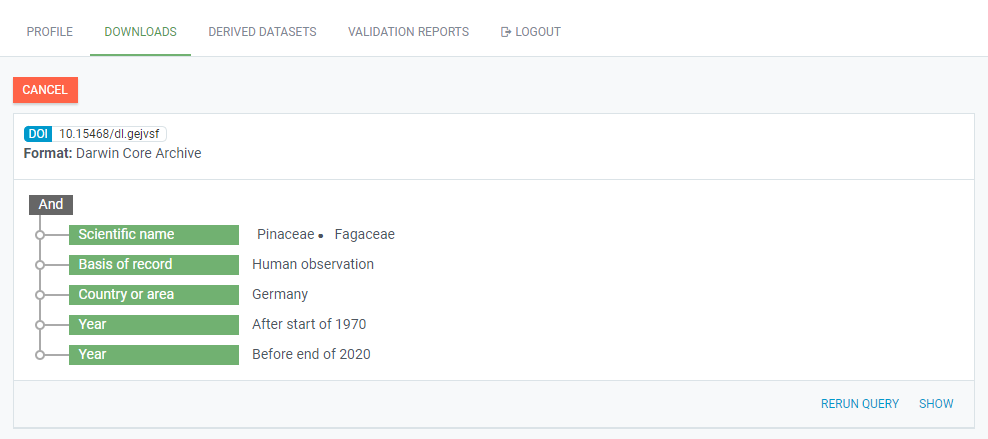The height and width of the screenshot is (439, 988).
Task: Click the And predicate label
Action: pos(51,205)
